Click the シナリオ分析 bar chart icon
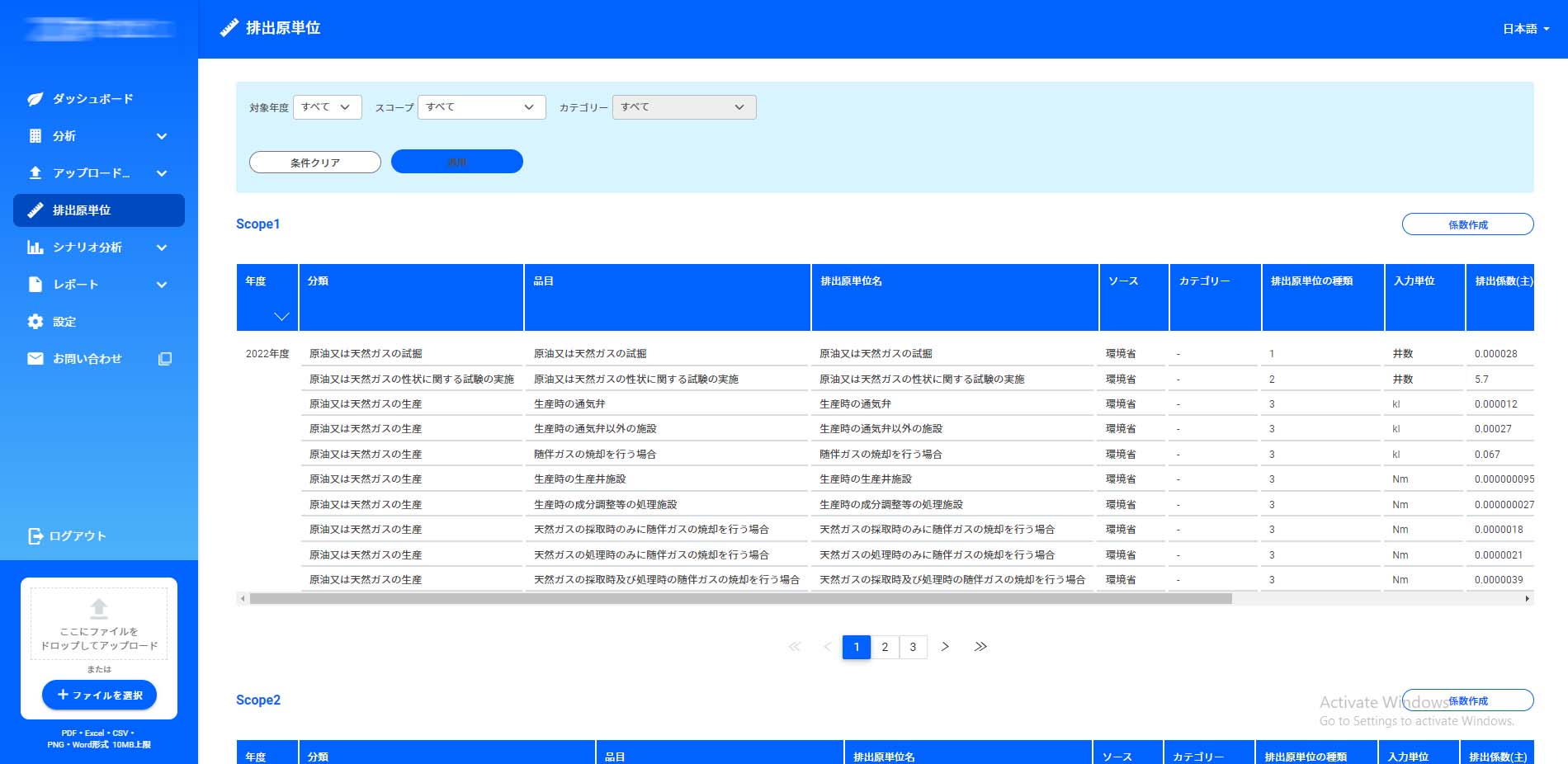Image resolution: width=1568 pixels, height=764 pixels. (x=35, y=248)
